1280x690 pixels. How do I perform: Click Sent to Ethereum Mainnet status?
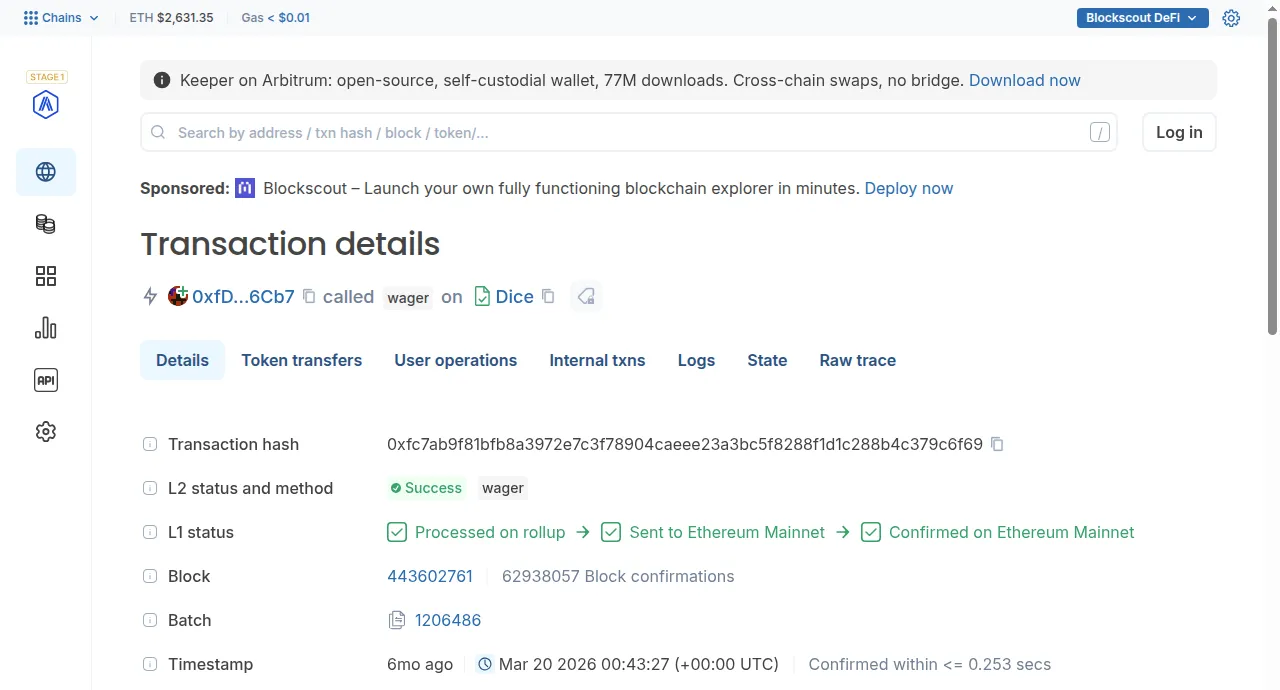[x=713, y=532]
